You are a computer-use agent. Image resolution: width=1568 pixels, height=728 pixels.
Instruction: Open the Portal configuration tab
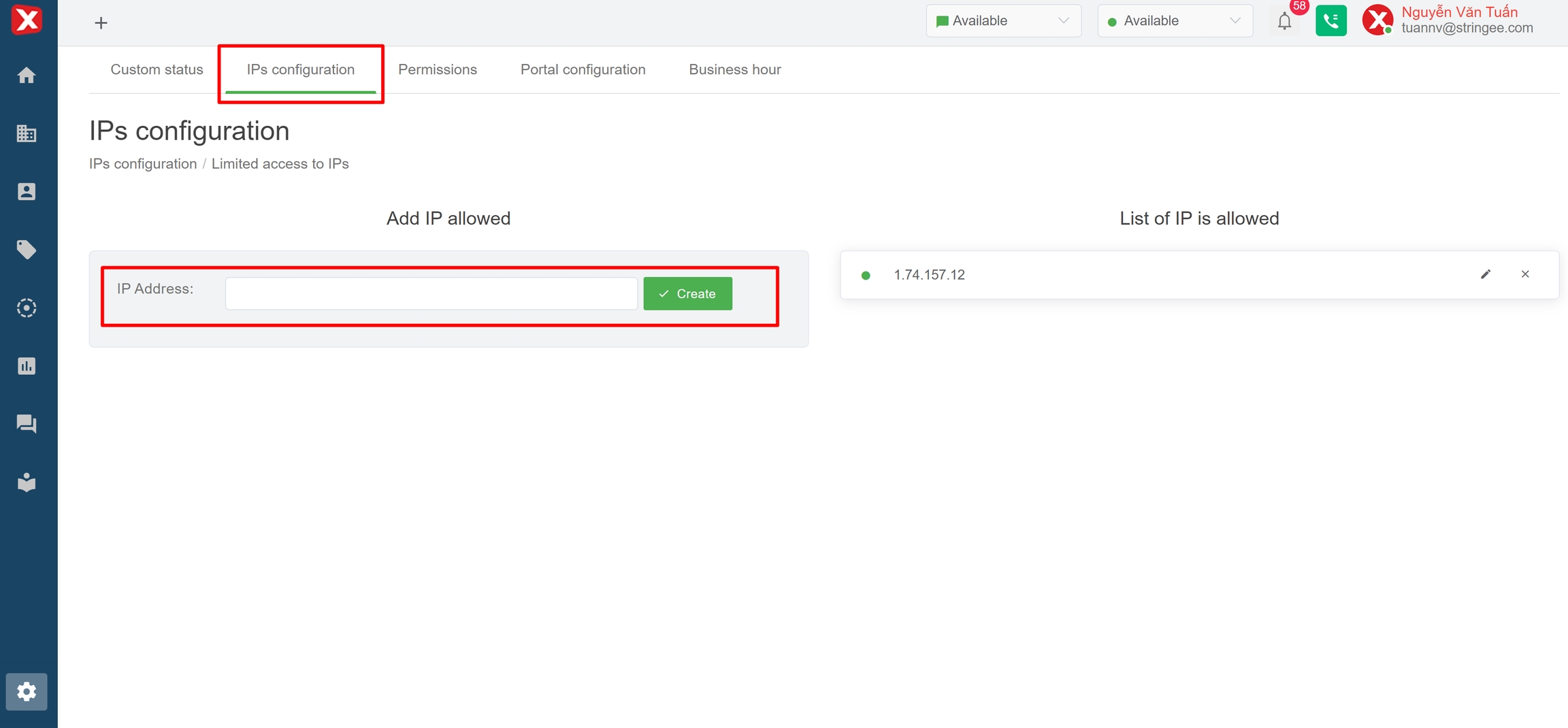[x=583, y=69]
